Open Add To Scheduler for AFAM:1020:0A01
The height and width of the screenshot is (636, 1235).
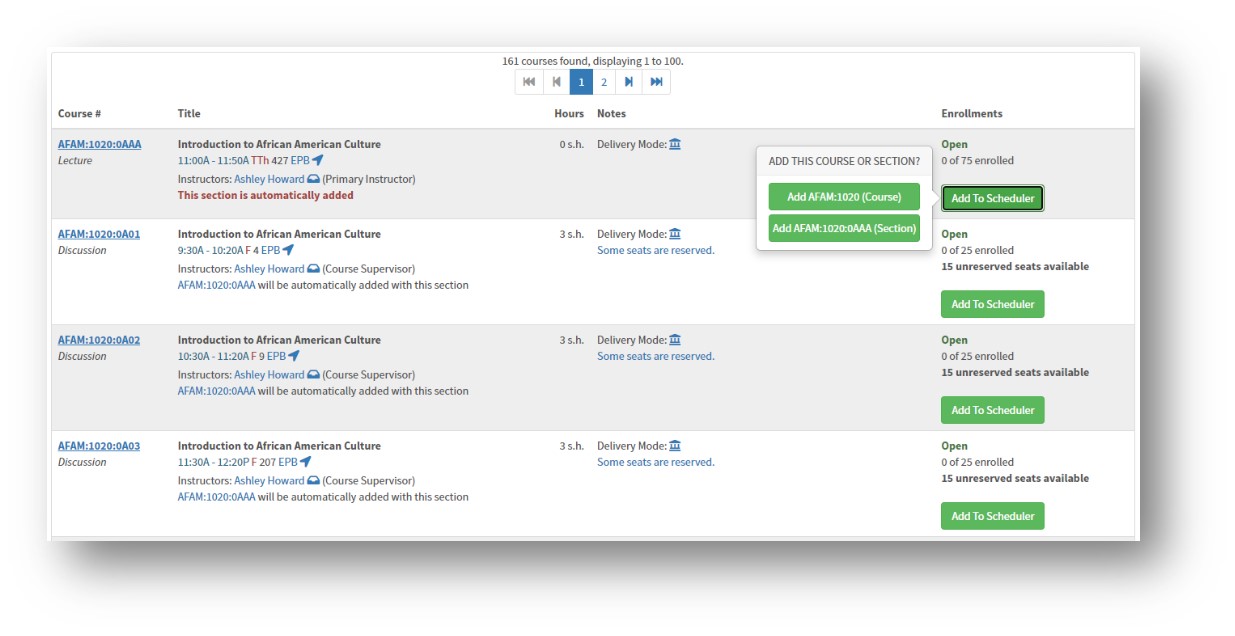tap(992, 304)
